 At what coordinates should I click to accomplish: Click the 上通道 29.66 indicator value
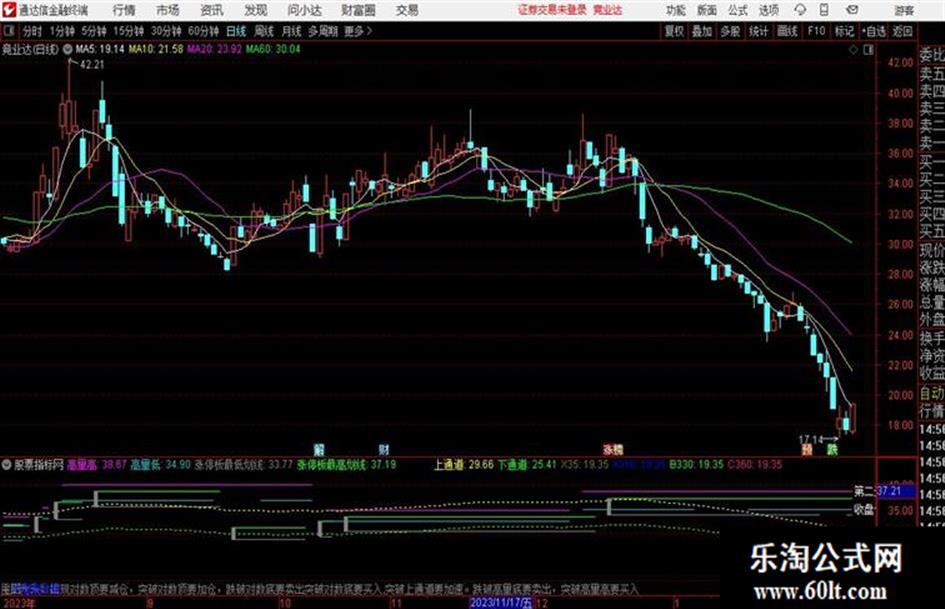pyautogui.click(x=463, y=465)
